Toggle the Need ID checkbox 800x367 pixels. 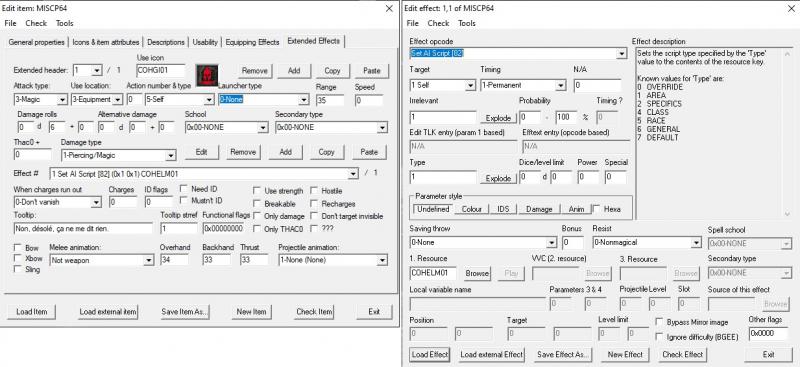tap(184, 189)
